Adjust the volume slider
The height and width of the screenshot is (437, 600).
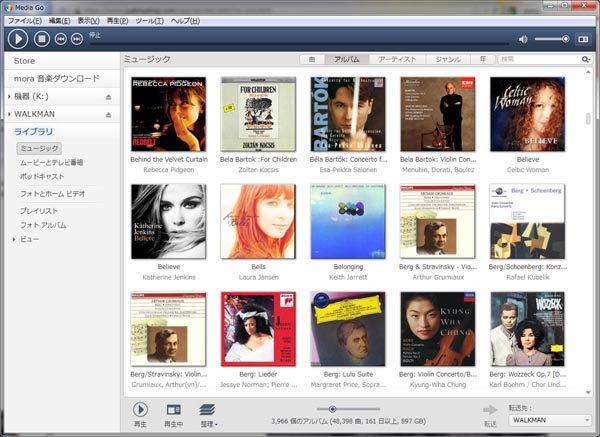552,39
